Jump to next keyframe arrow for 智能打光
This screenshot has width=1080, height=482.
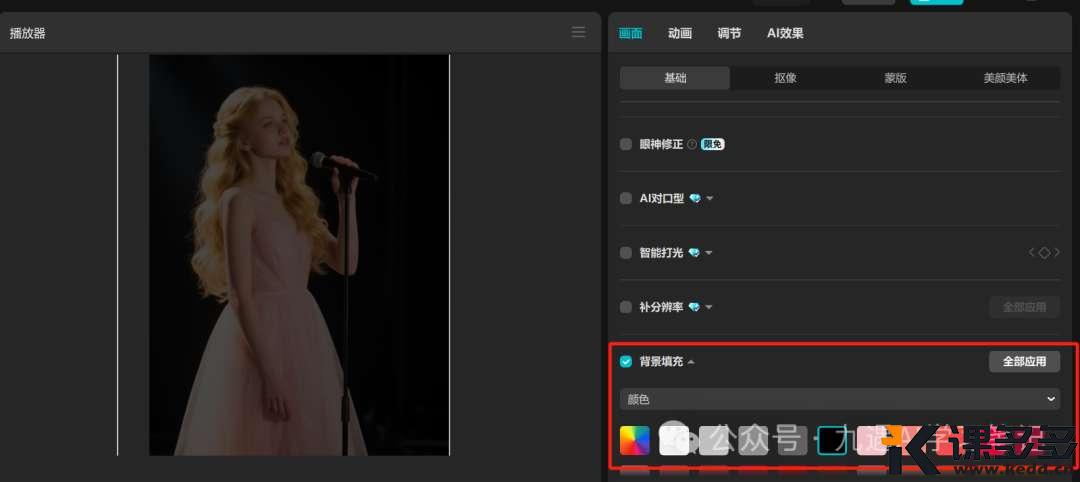tap(1057, 253)
